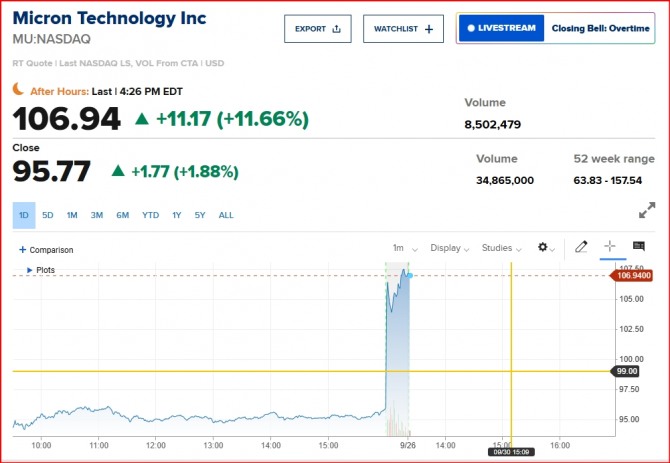Screen dimensions: 670x463
Task: Toggle the crosshair tool
Action: click(x=609, y=247)
